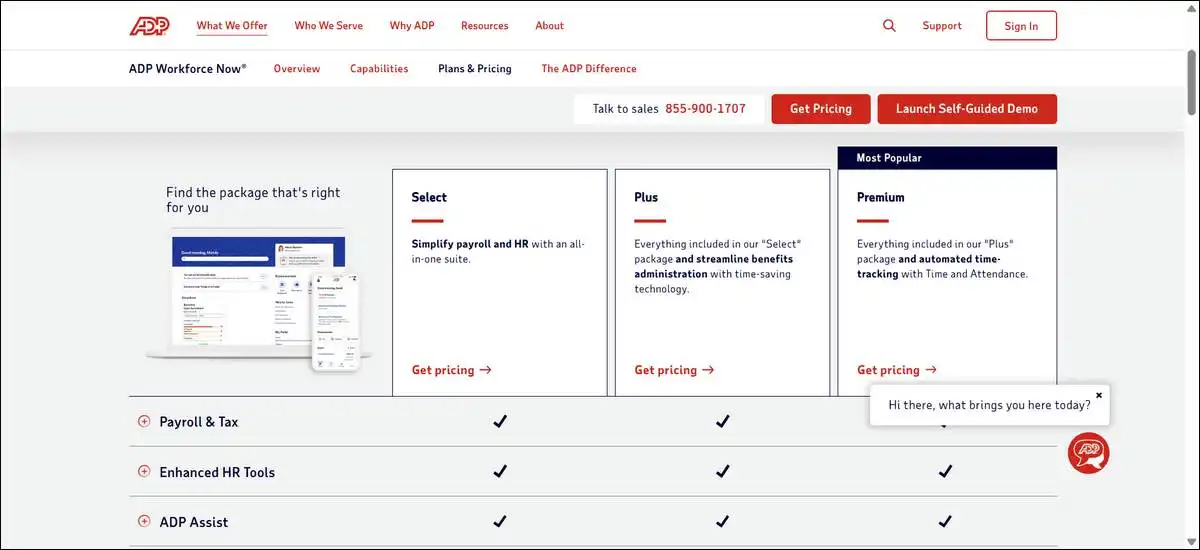
Task: Close the chat greeting popup
Action: (x=1099, y=395)
